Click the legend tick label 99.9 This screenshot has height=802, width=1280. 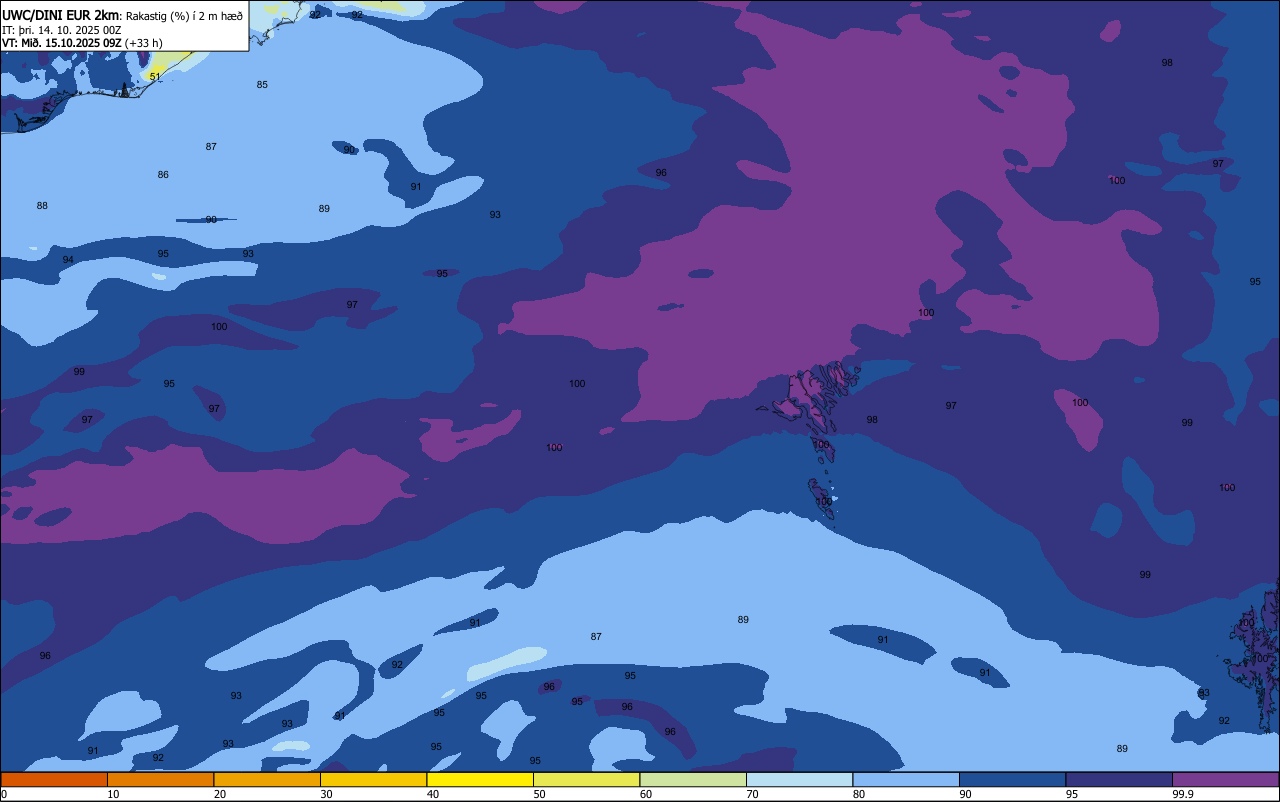(1183, 794)
